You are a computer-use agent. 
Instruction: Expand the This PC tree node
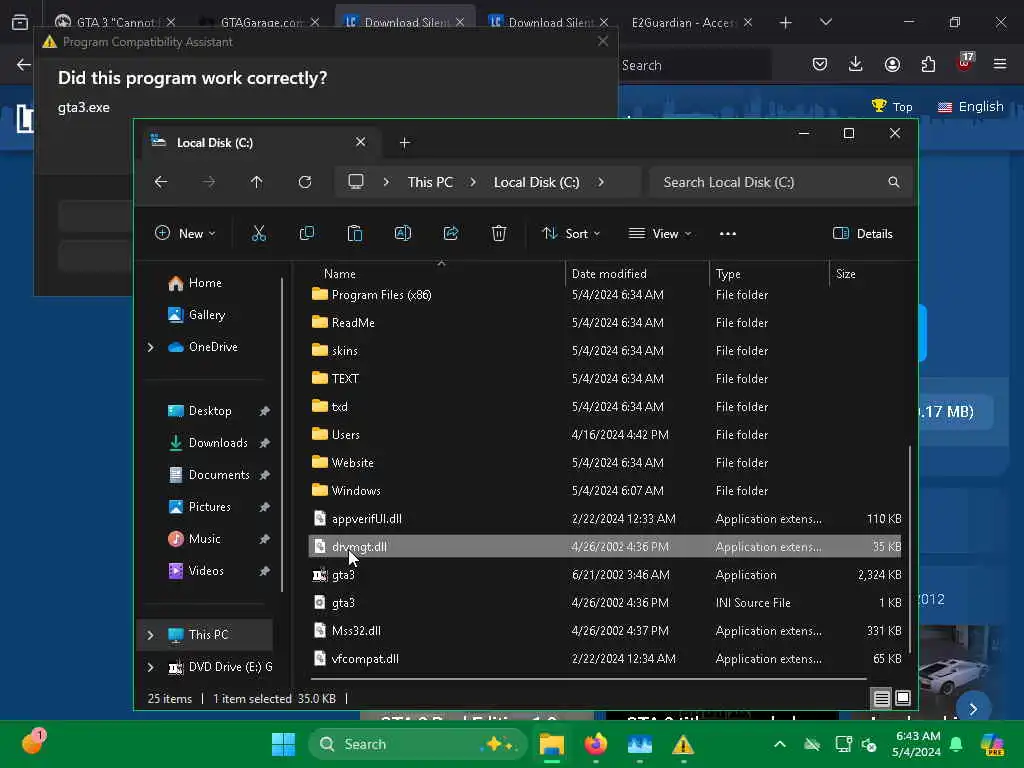(150, 635)
